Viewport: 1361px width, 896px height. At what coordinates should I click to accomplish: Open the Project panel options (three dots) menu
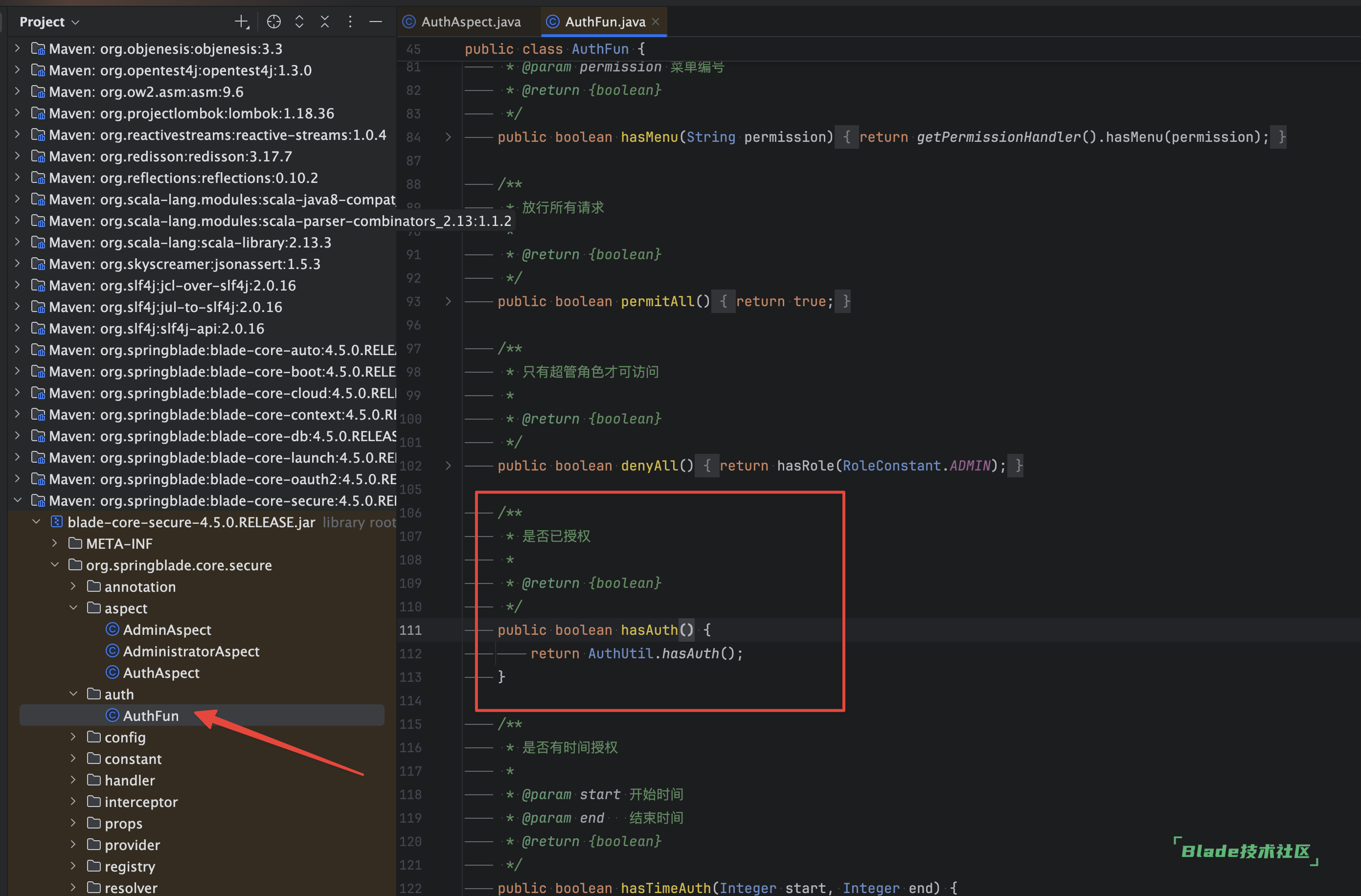click(350, 22)
